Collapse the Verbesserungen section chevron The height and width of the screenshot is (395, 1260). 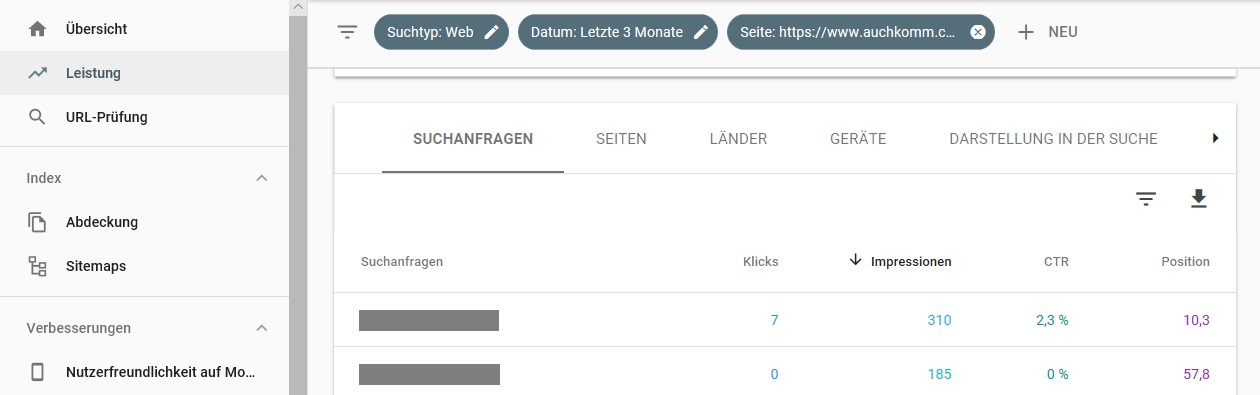point(262,328)
